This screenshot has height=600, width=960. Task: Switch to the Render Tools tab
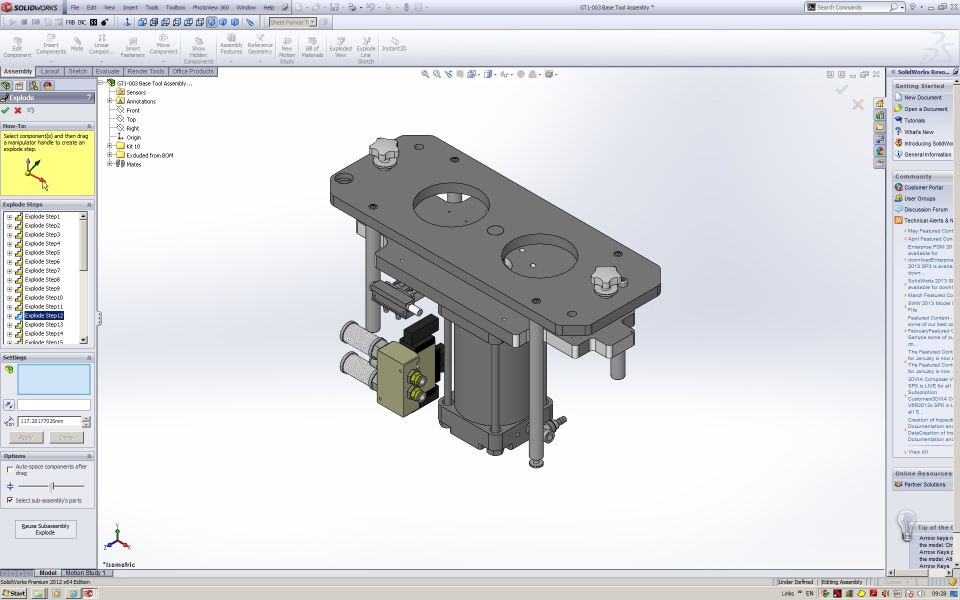tap(146, 72)
